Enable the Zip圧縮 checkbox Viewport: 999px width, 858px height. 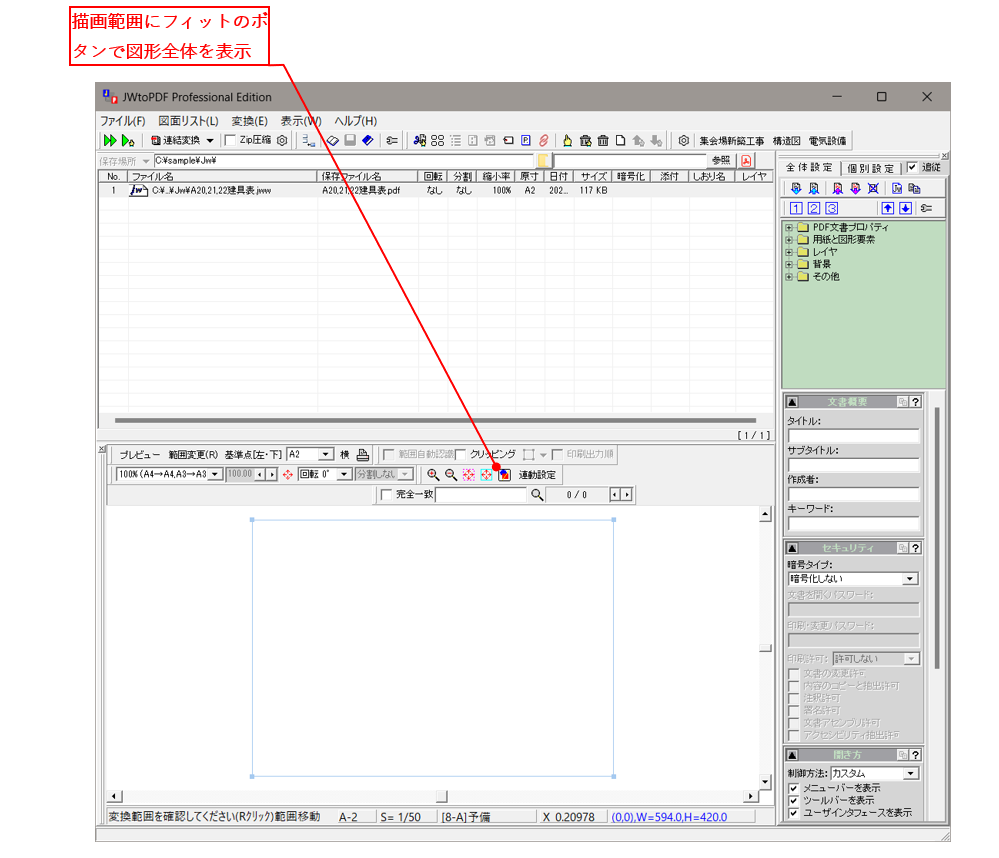[x=231, y=141]
